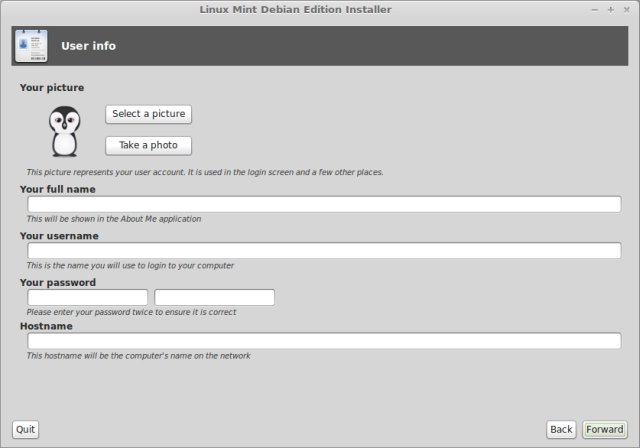The height and width of the screenshot is (448, 640).
Task: Click the Take a photo button
Action: click(149, 145)
